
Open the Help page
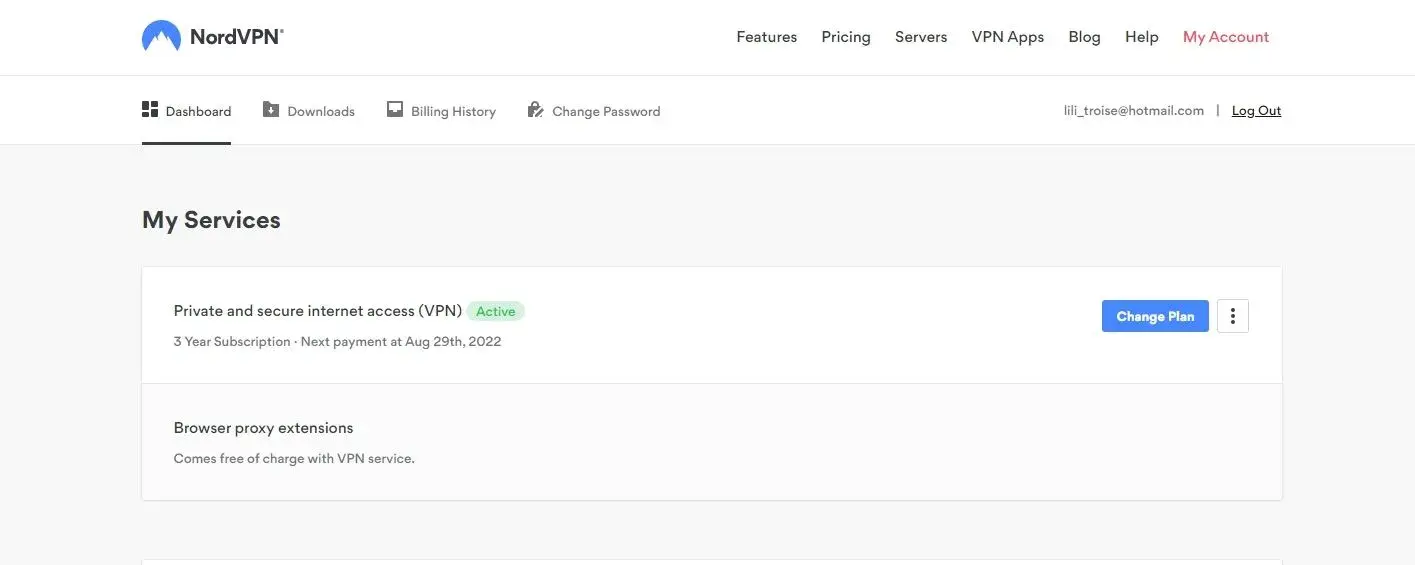[x=1142, y=37]
